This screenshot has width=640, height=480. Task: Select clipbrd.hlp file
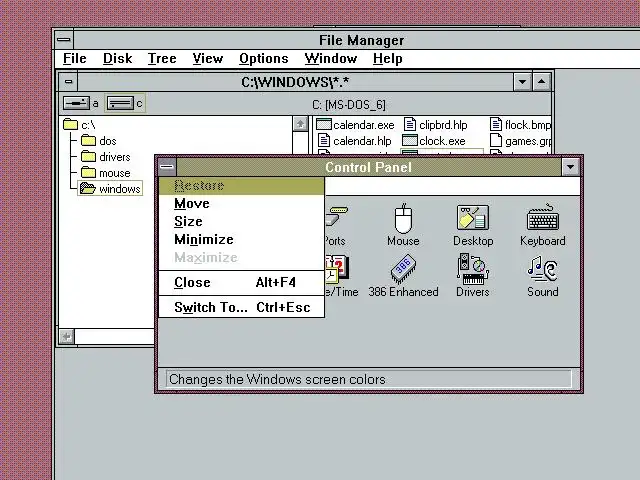436,124
